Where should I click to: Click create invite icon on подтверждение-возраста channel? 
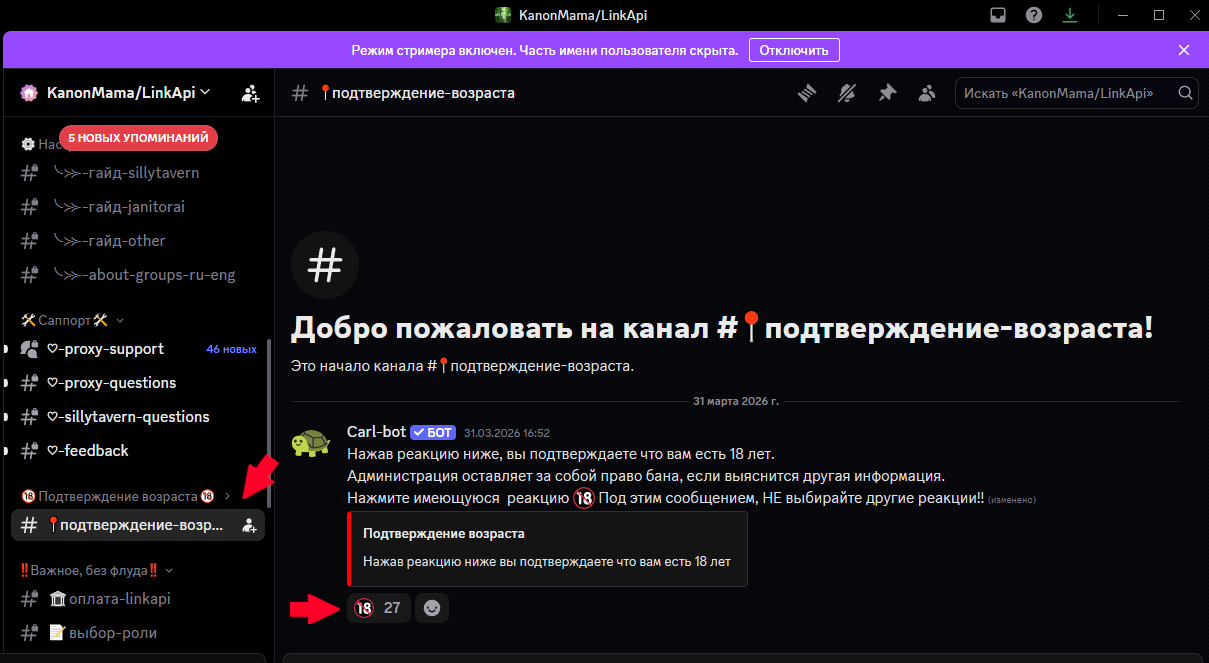pyautogui.click(x=250, y=525)
